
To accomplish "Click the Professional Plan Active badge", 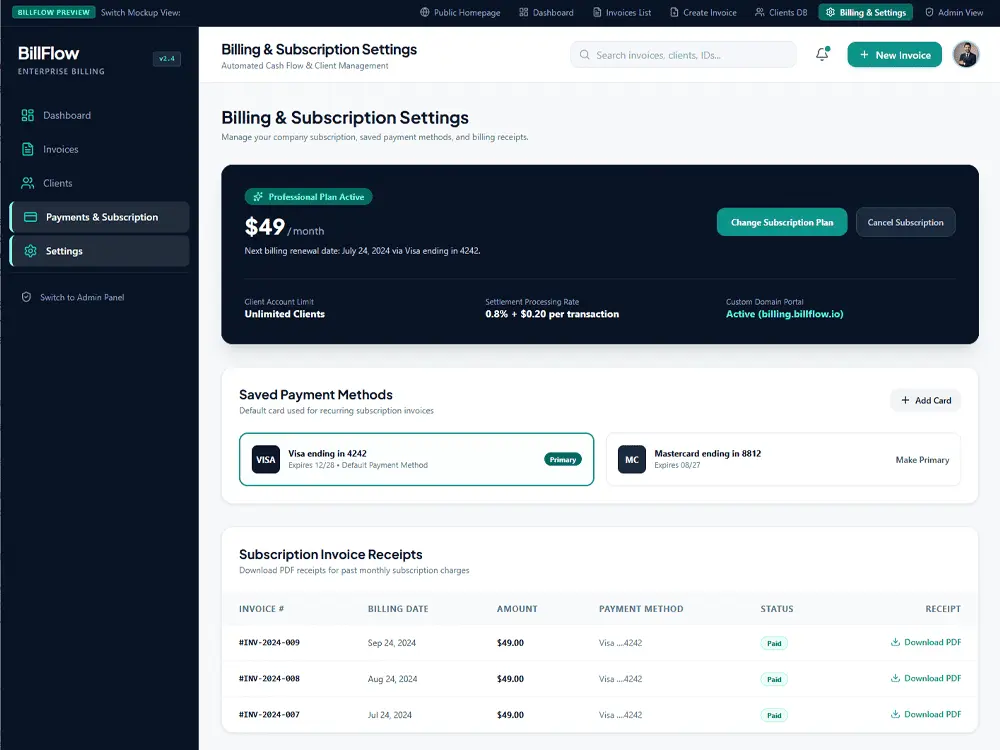I will 309,196.
